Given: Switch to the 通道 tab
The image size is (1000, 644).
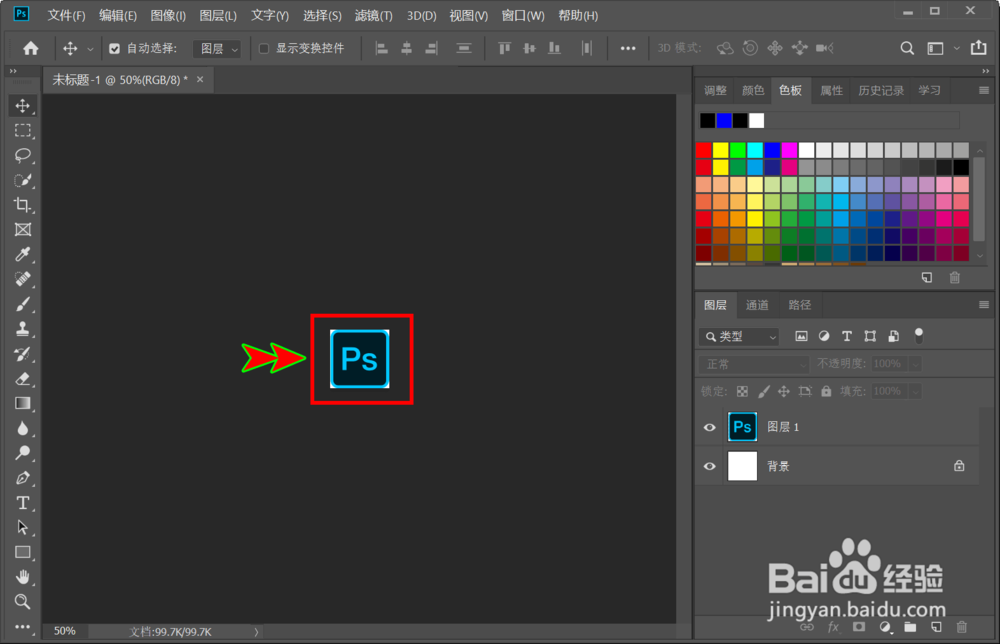Looking at the screenshot, I should click(x=757, y=305).
